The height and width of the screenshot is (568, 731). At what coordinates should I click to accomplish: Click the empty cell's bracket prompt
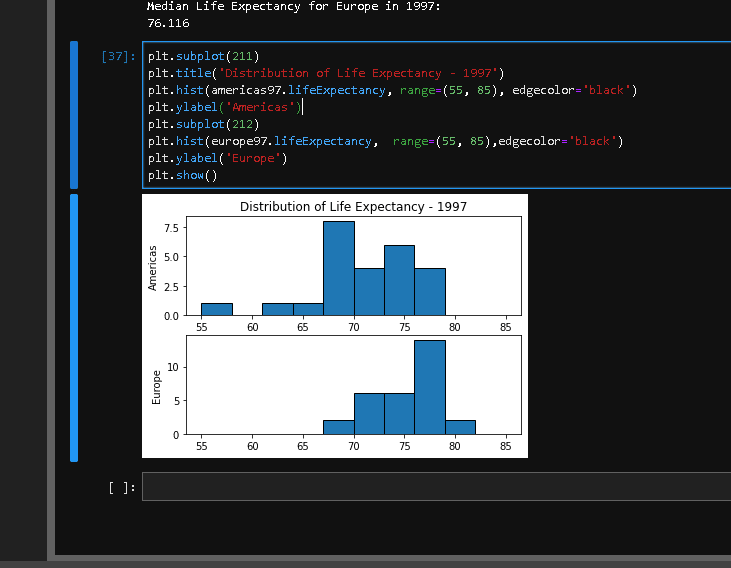122,488
